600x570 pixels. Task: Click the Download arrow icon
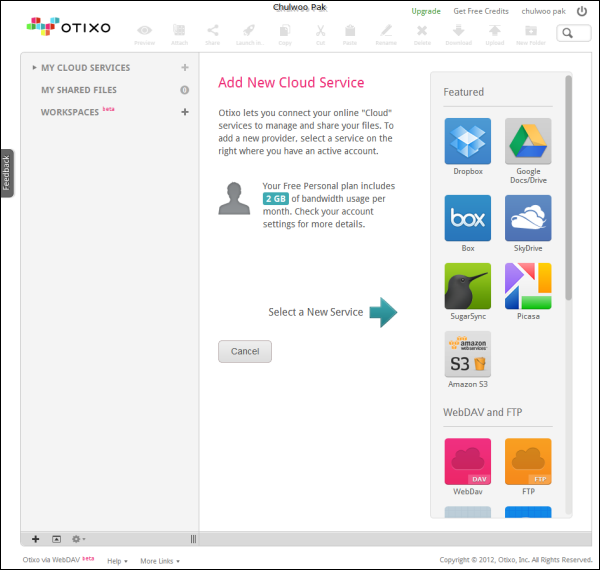tap(458, 30)
